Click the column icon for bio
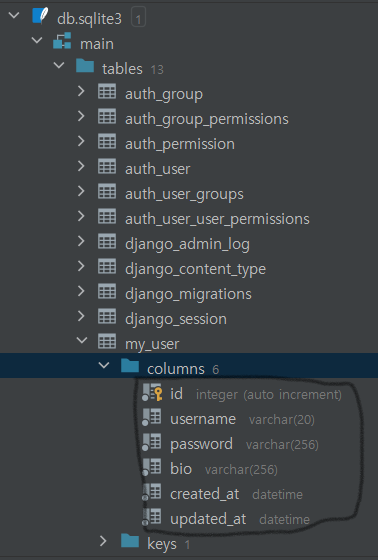This screenshot has width=378, height=560. point(151,467)
